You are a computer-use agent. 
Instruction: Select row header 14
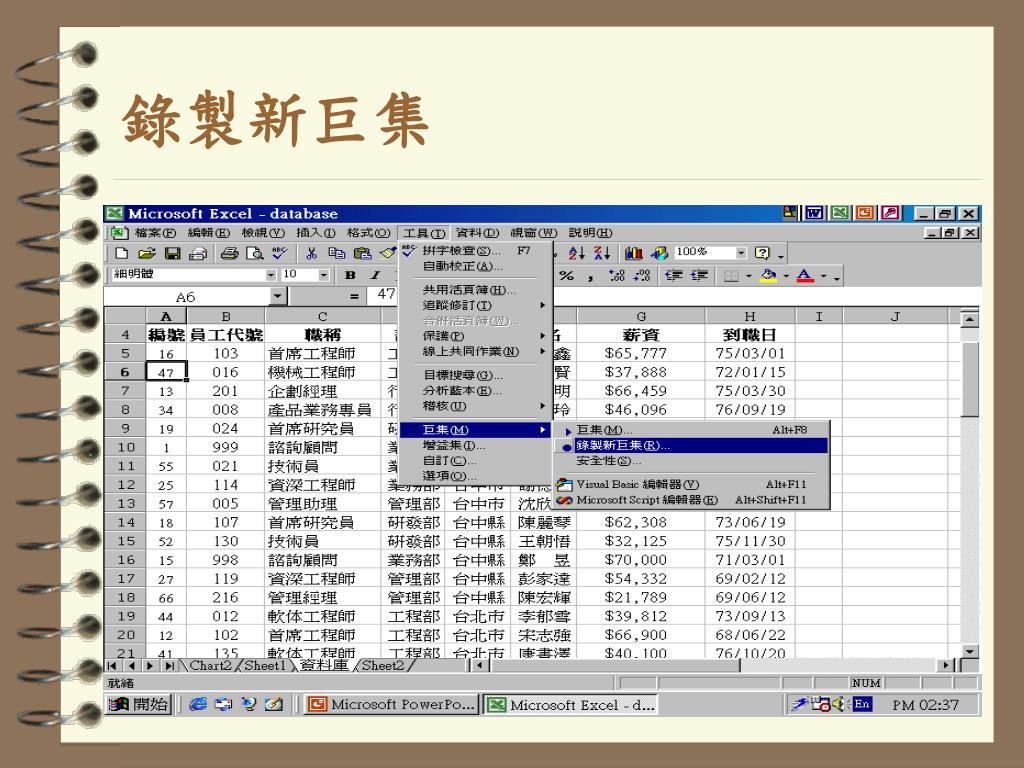click(125, 522)
